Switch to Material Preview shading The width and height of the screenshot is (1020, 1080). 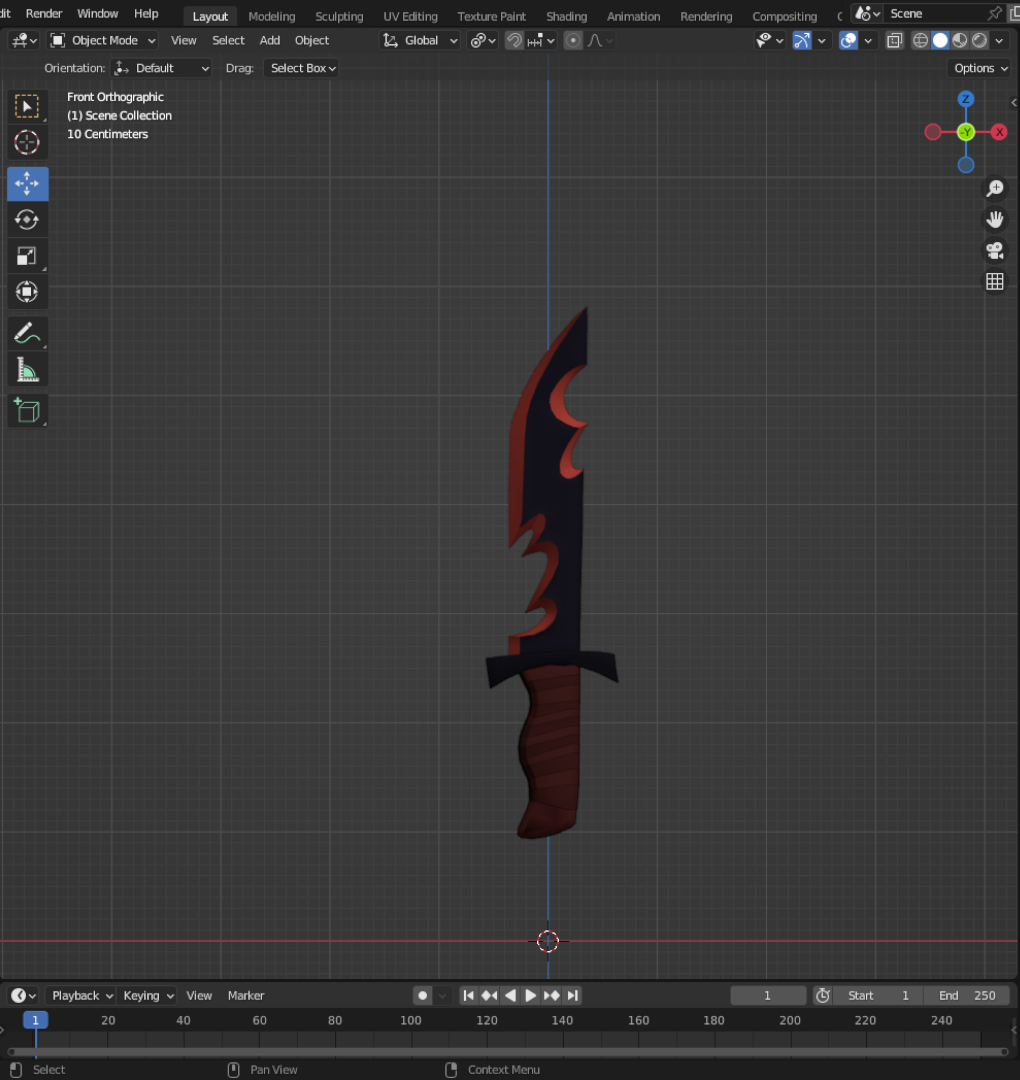click(959, 41)
